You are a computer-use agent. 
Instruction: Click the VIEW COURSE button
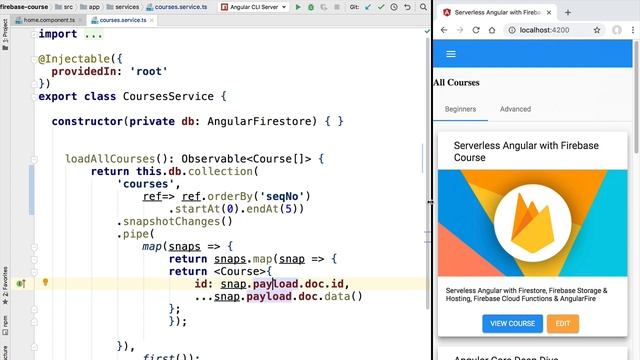point(512,323)
